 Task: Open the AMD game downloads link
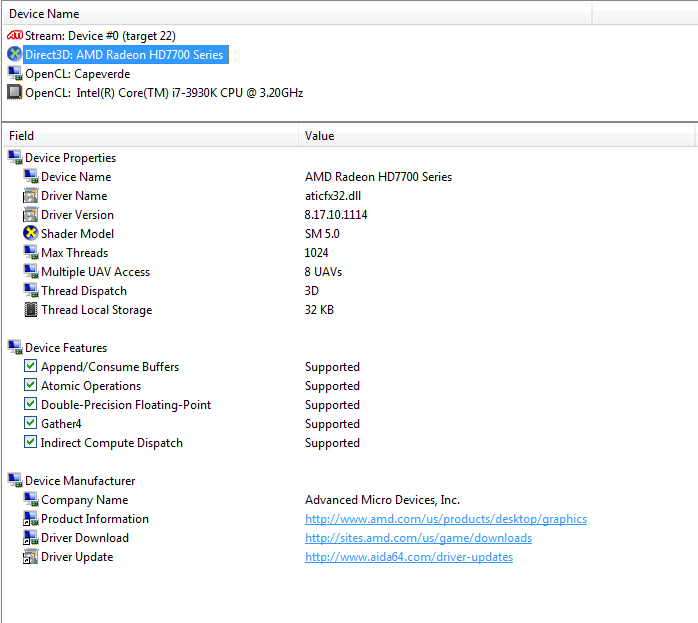click(x=418, y=538)
